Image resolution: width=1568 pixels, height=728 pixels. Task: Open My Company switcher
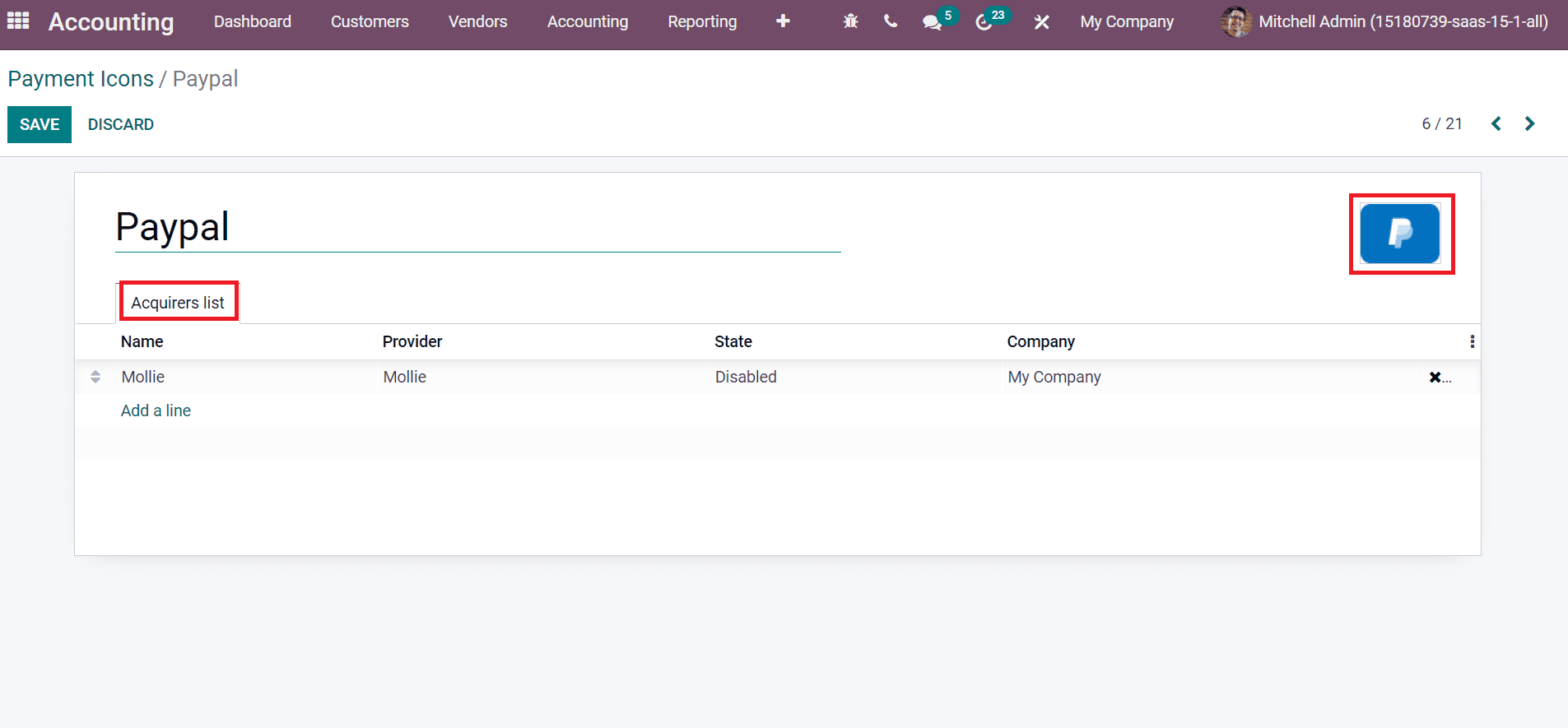click(1127, 22)
